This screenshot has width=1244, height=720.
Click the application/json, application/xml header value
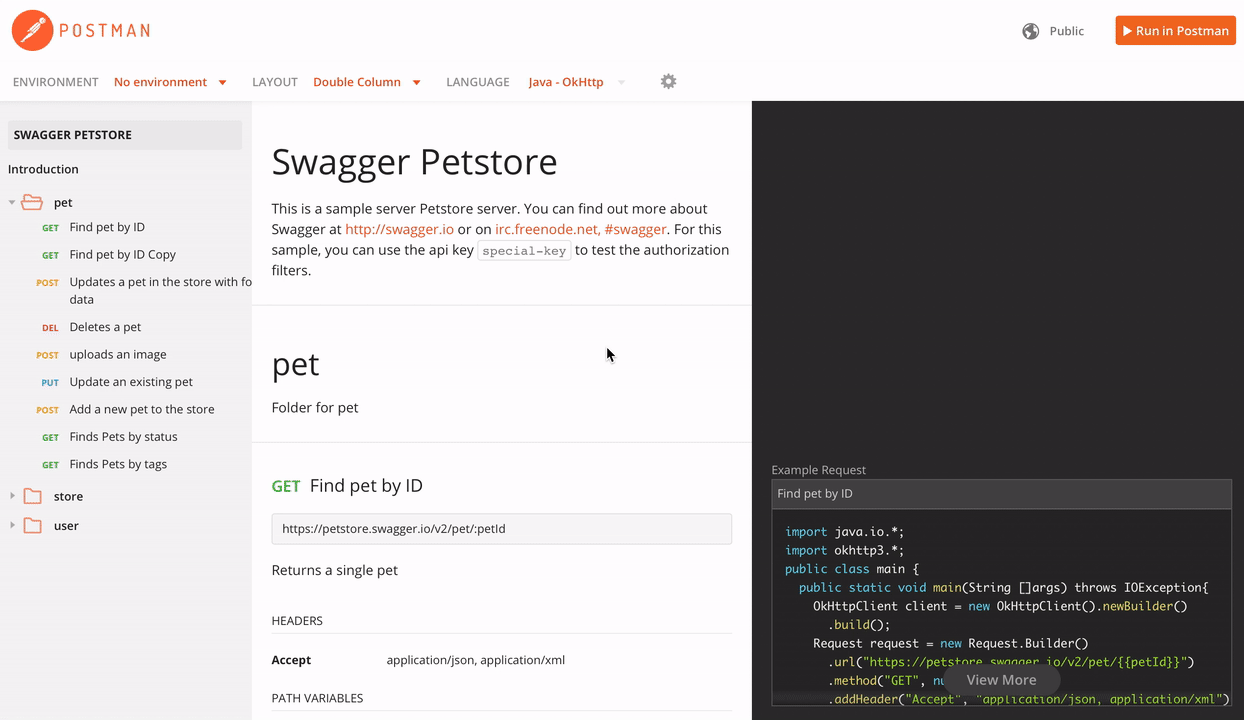(x=476, y=660)
